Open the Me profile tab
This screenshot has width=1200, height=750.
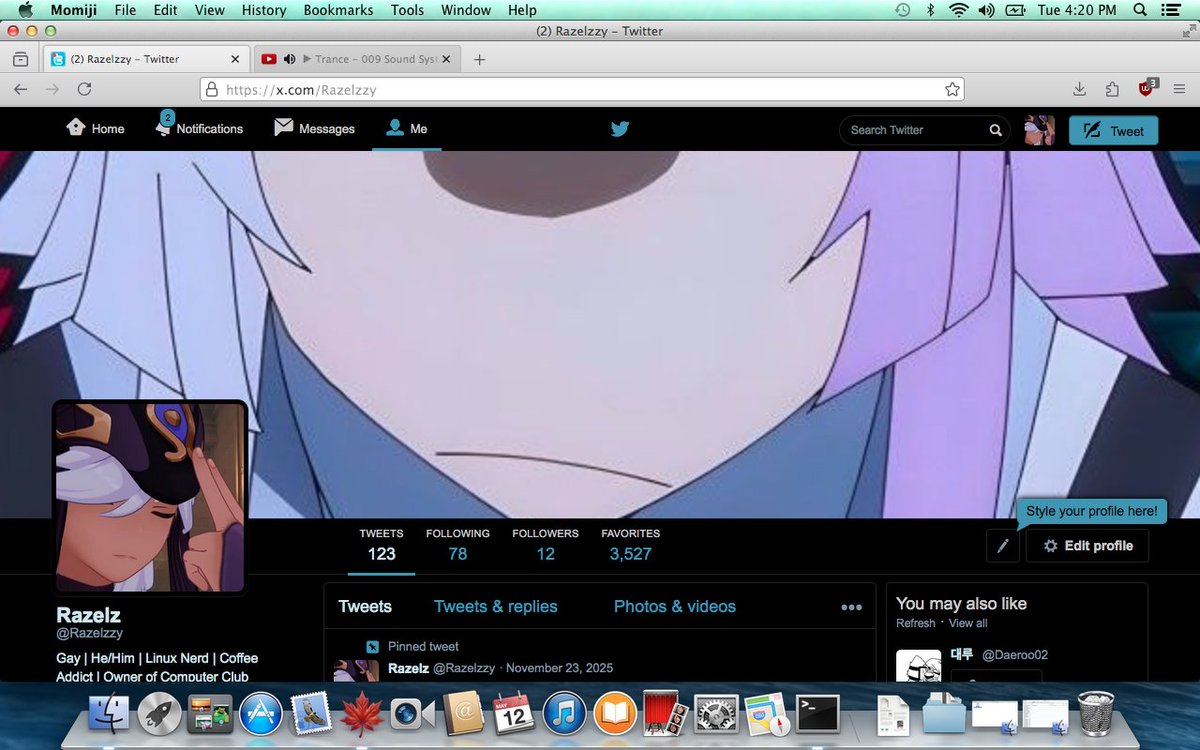coord(406,128)
